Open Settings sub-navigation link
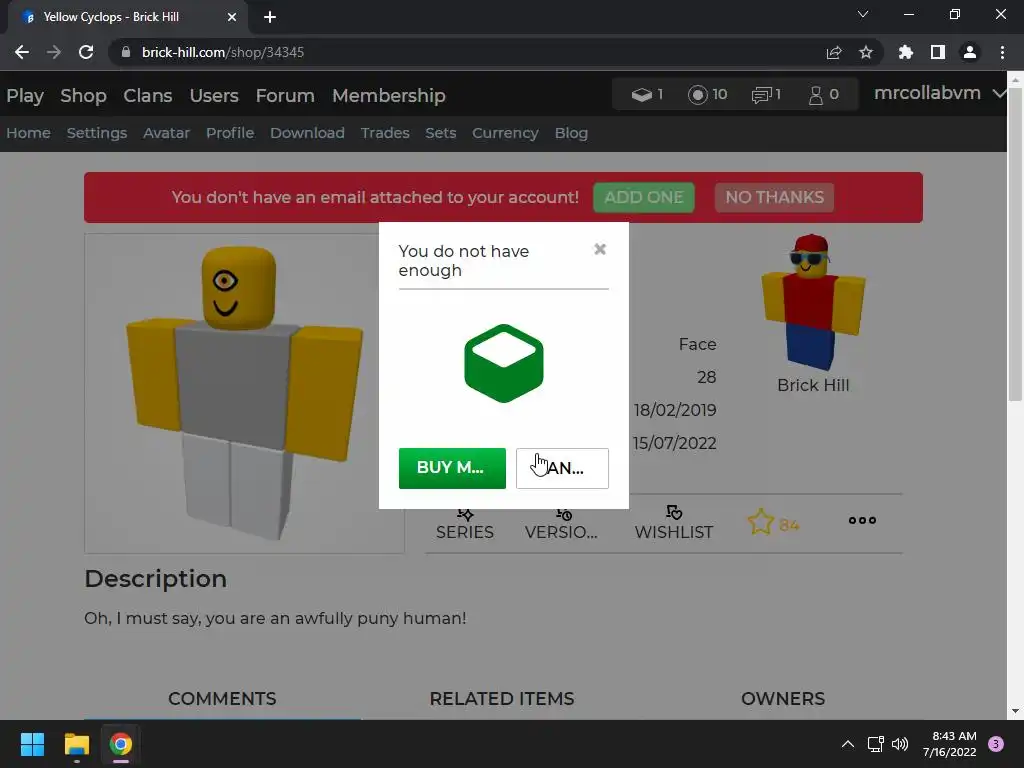 [97, 133]
